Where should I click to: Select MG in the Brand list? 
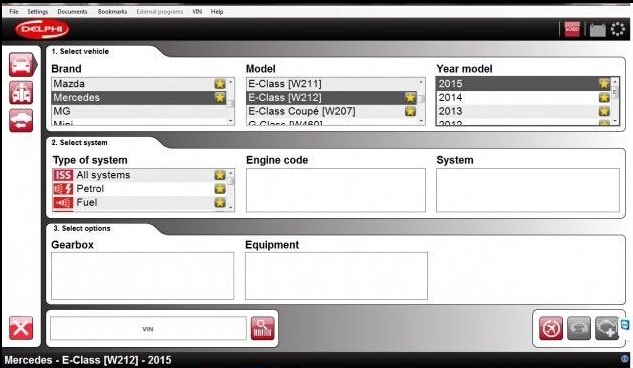[140, 111]
